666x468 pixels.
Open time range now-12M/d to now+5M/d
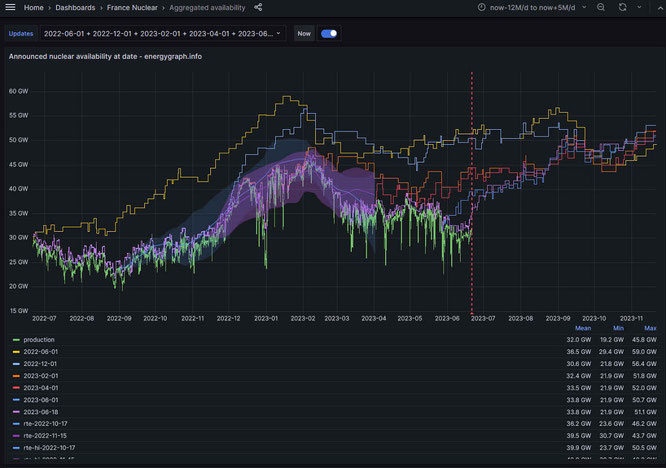coord(532,8)
